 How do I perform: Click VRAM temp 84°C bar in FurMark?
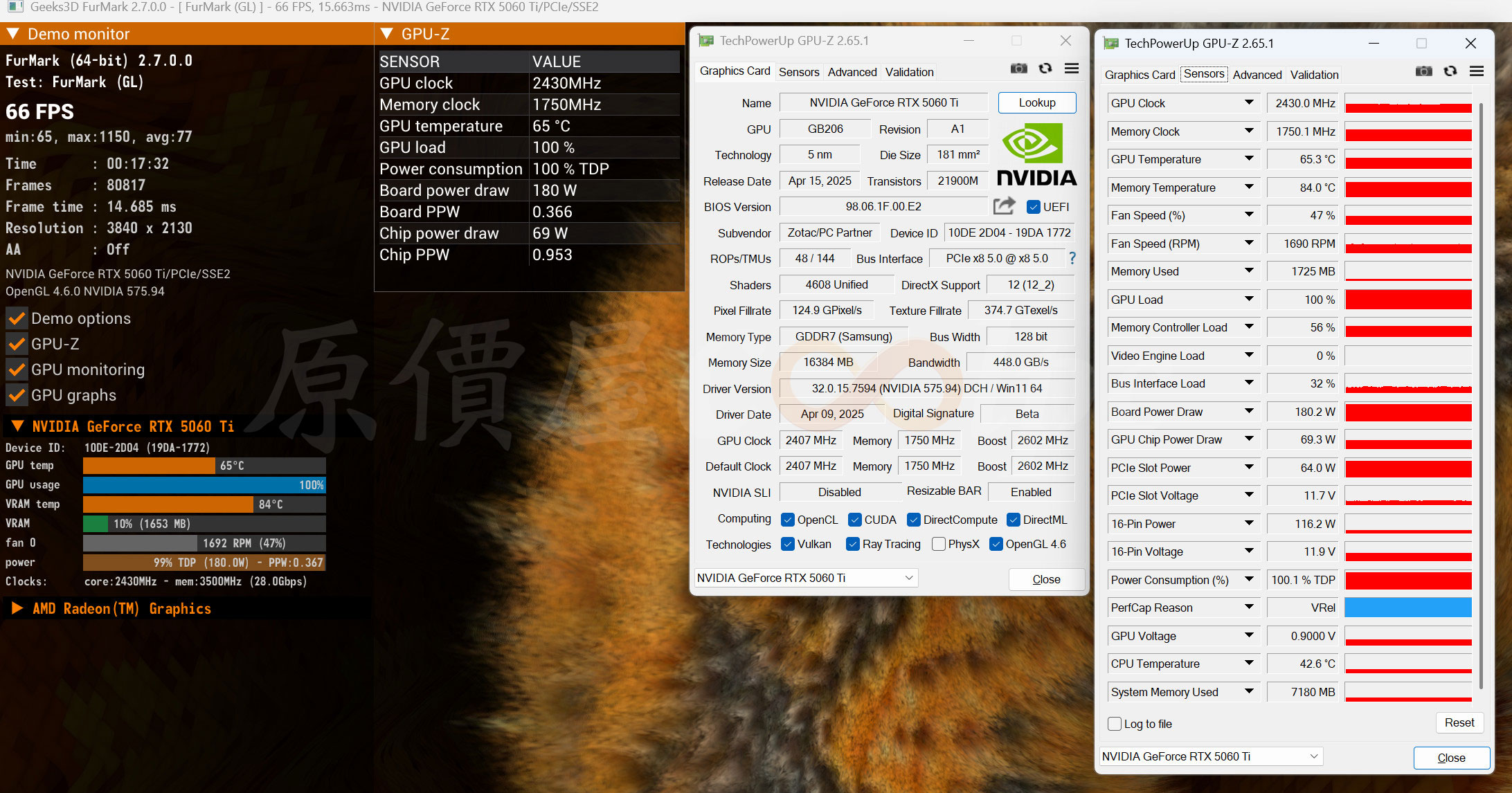[x=204, y=504]
